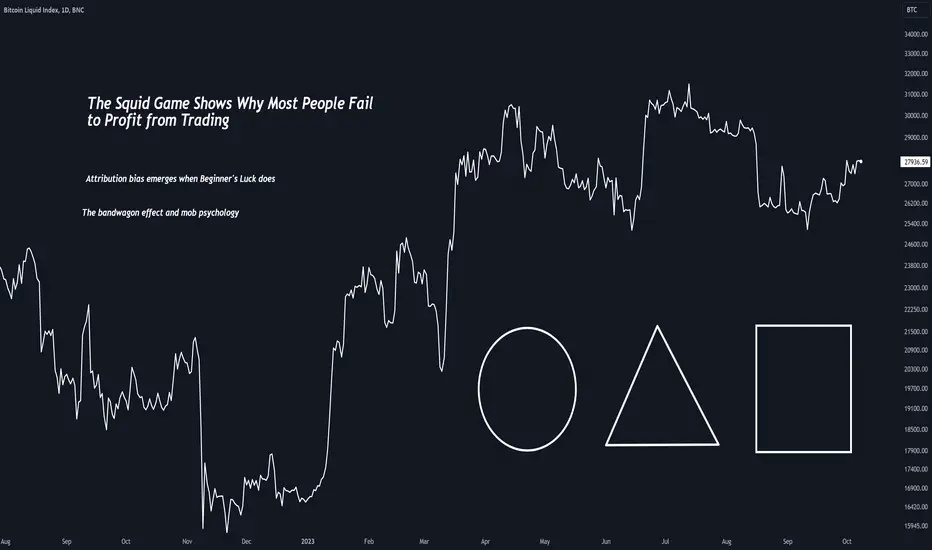The height and width of the screenshot is (550, 932).
Task: Click the Apr label on time axis
Action: click(486, 542)
